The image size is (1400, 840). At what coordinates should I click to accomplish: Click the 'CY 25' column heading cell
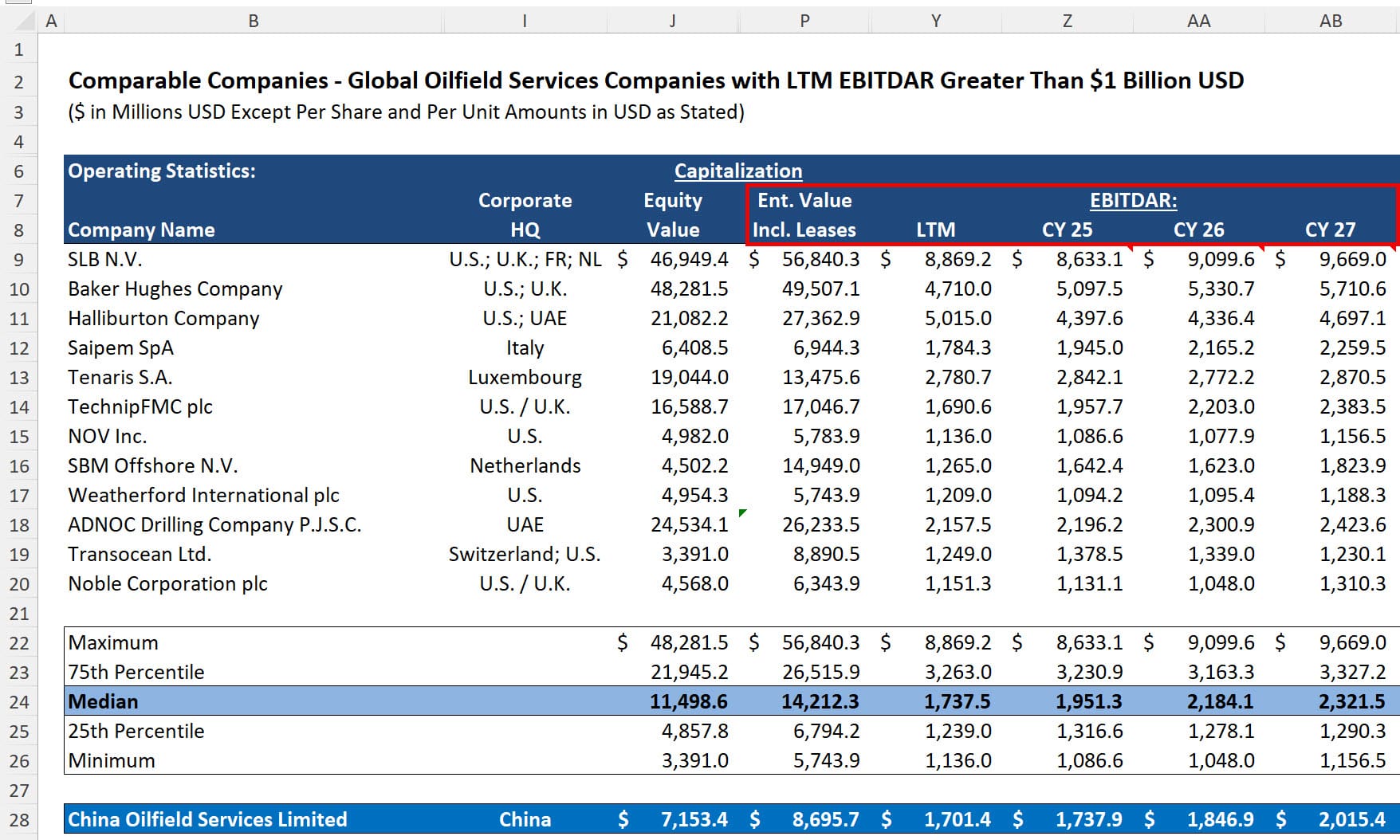click(x=1068, y=230)
